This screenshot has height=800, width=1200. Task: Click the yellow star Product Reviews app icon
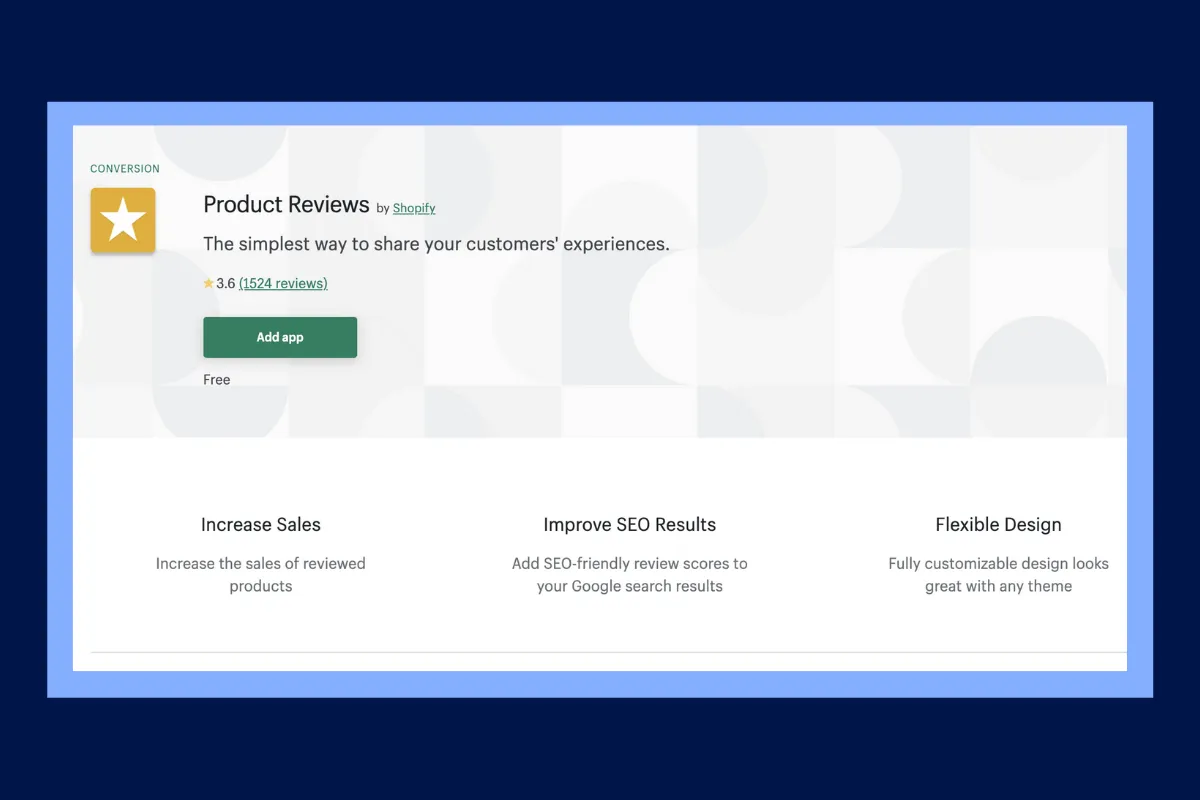coord(123,220)
